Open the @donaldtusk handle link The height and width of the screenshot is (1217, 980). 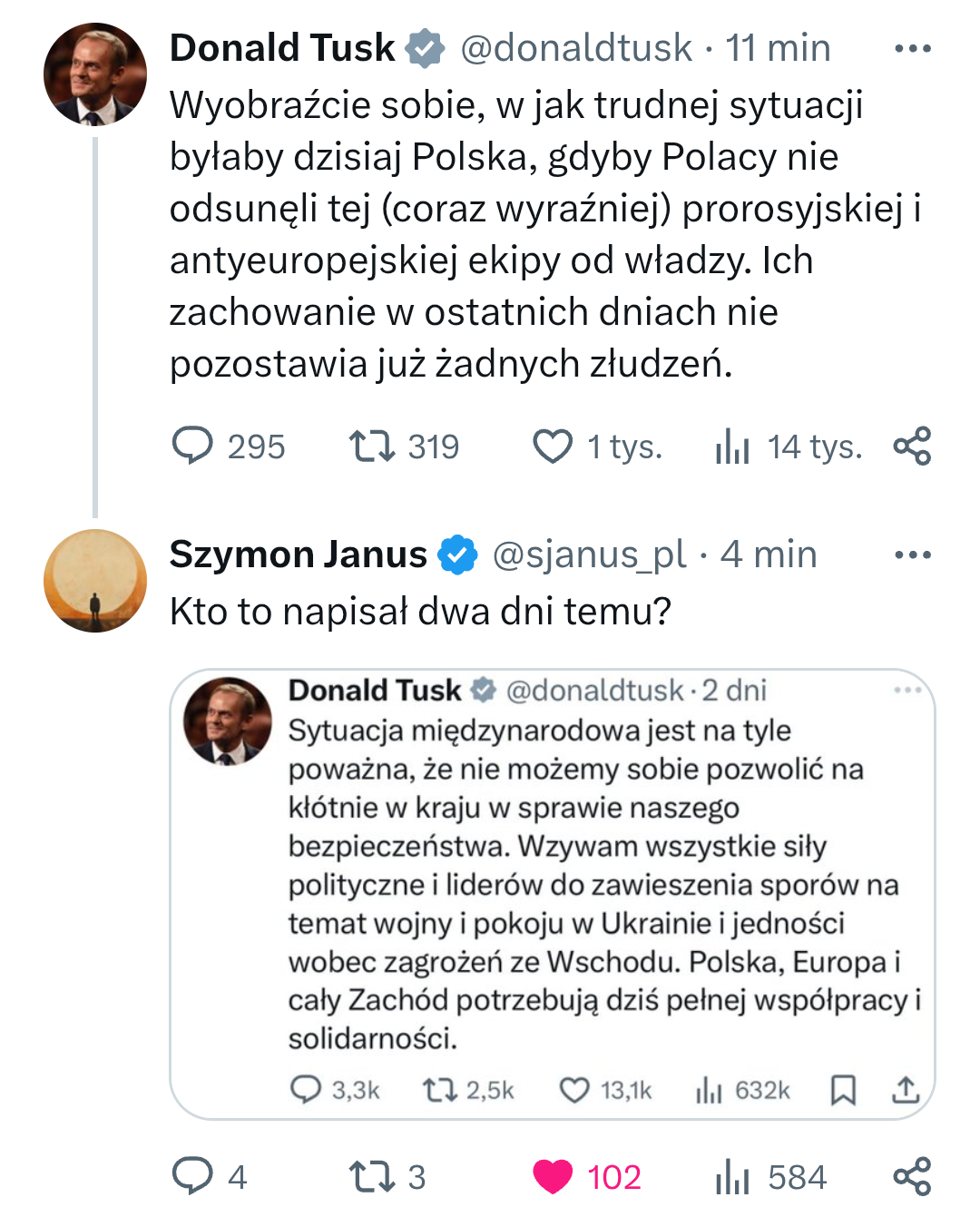tap(576, 48)
